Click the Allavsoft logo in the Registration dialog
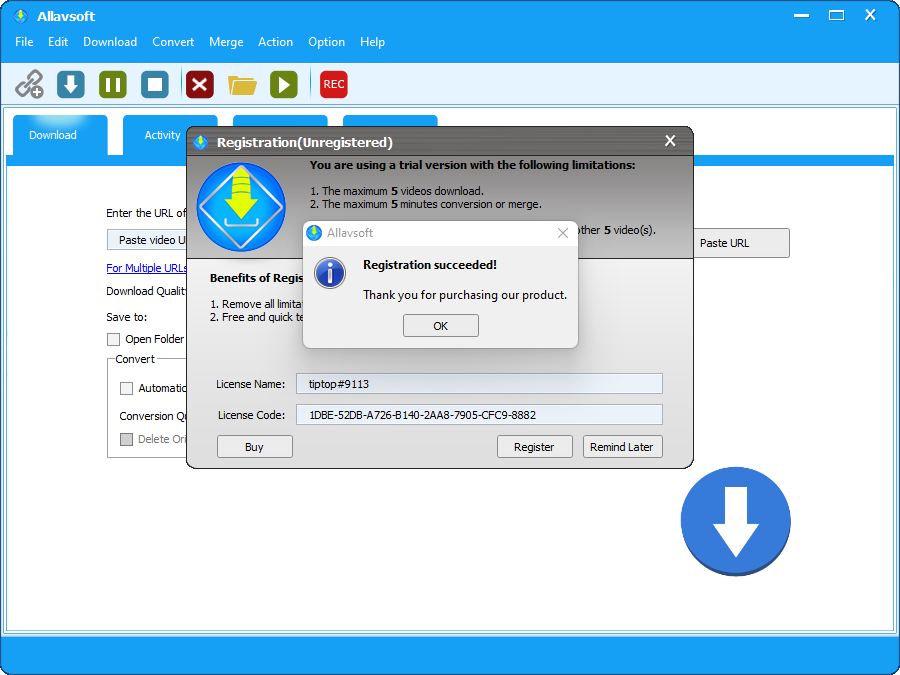900x675 pixels. click(241, 207)
